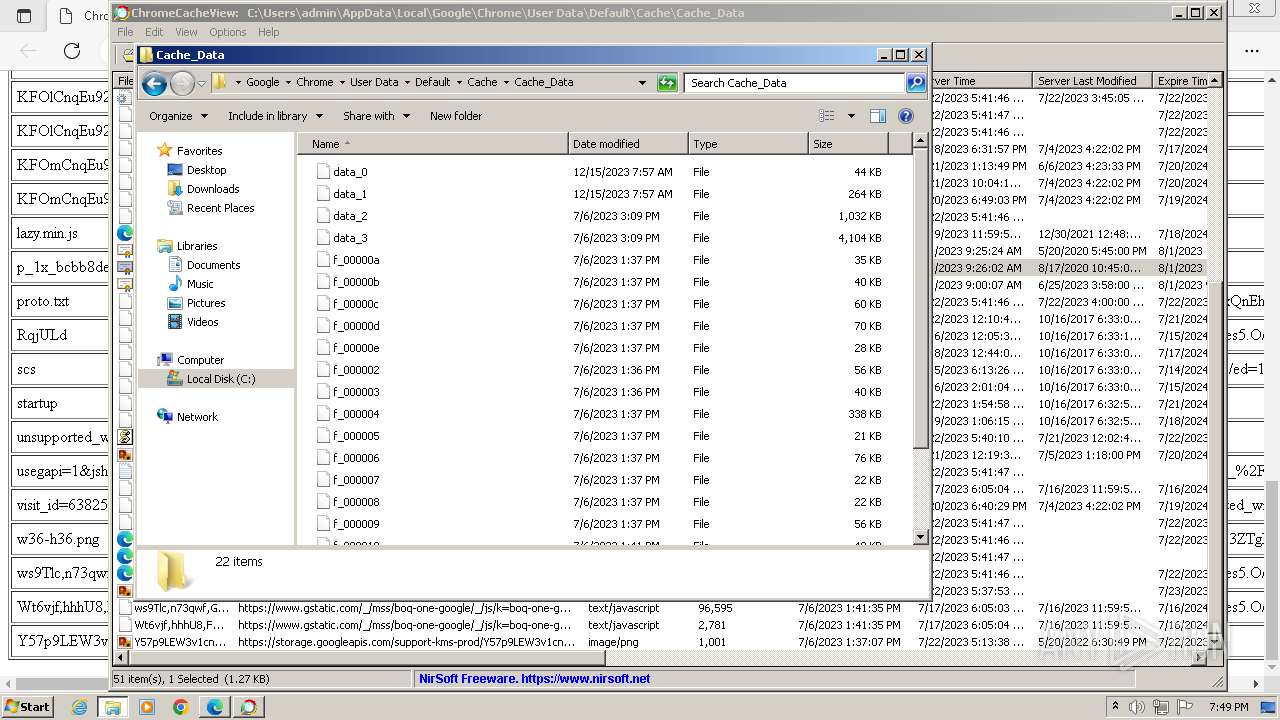Open Music library

tap(200, 284)
